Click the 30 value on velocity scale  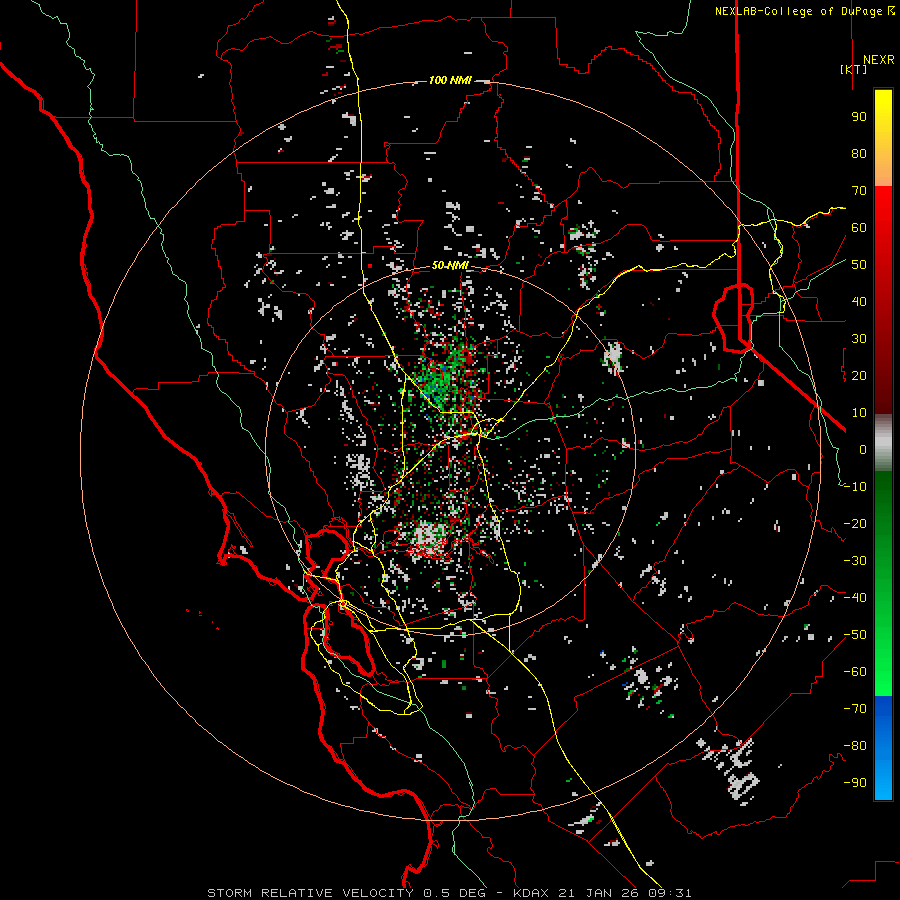(x=859, y=339)
